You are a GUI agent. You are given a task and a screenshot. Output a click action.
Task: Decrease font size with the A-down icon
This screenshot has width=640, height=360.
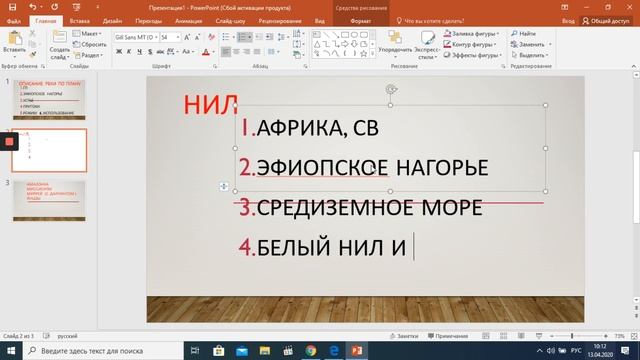(198, 37)
